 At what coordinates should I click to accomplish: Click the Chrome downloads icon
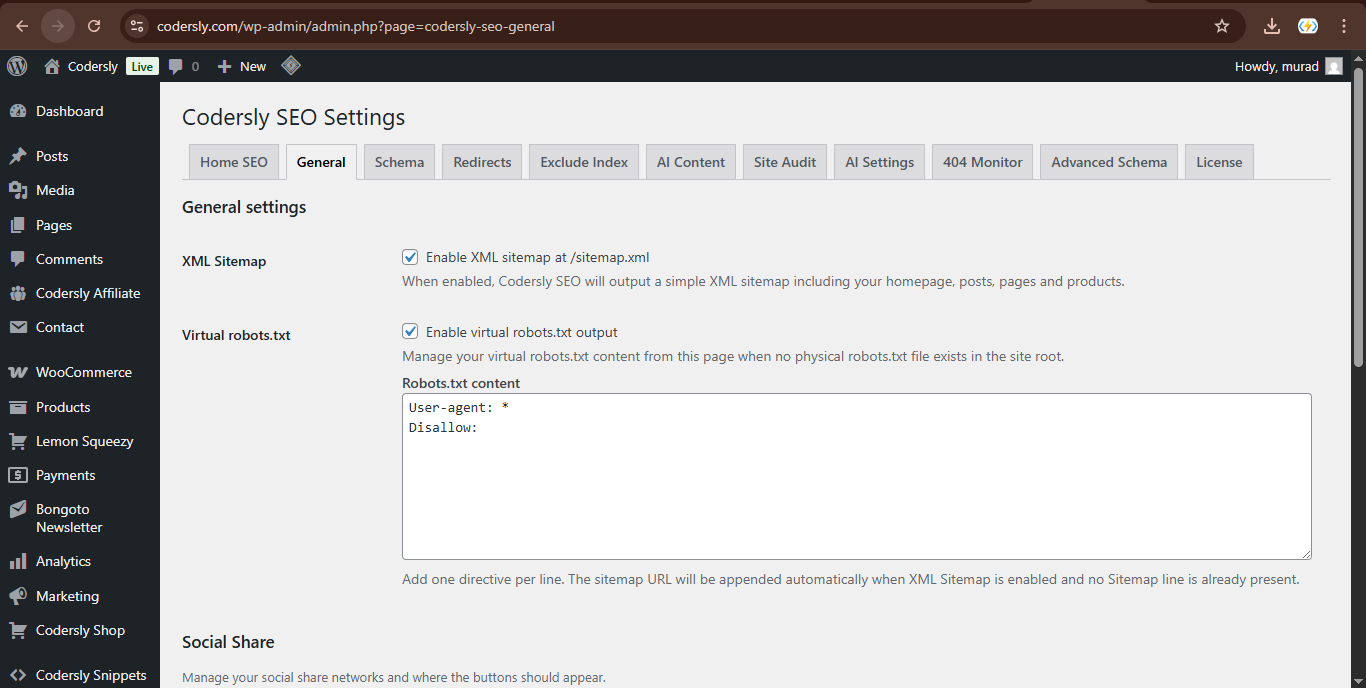pyautogui.click(x=1272, y=26)
